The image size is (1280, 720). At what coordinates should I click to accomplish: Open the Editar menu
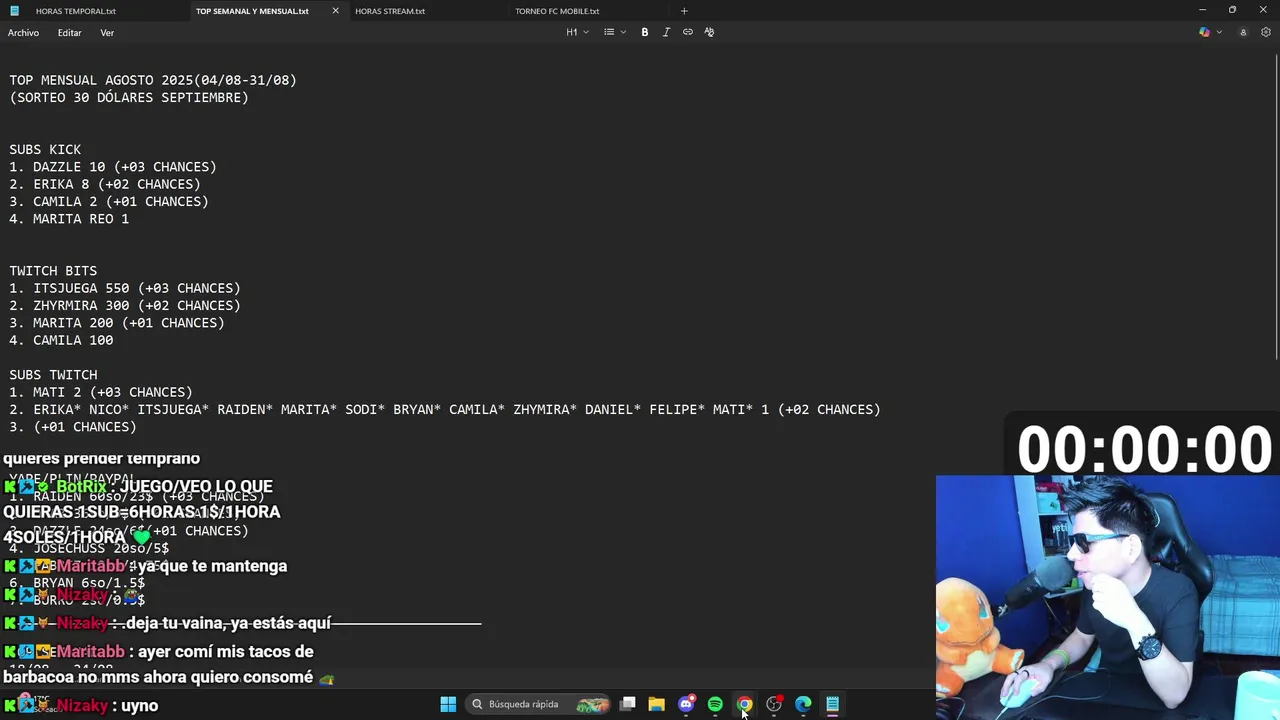[x=69, y=33]
